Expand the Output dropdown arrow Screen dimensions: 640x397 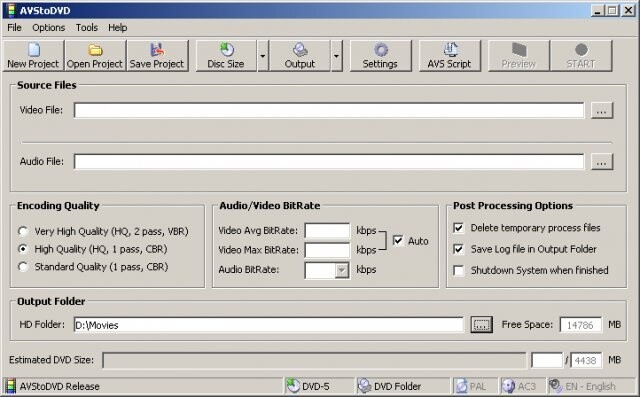(336, 55)
